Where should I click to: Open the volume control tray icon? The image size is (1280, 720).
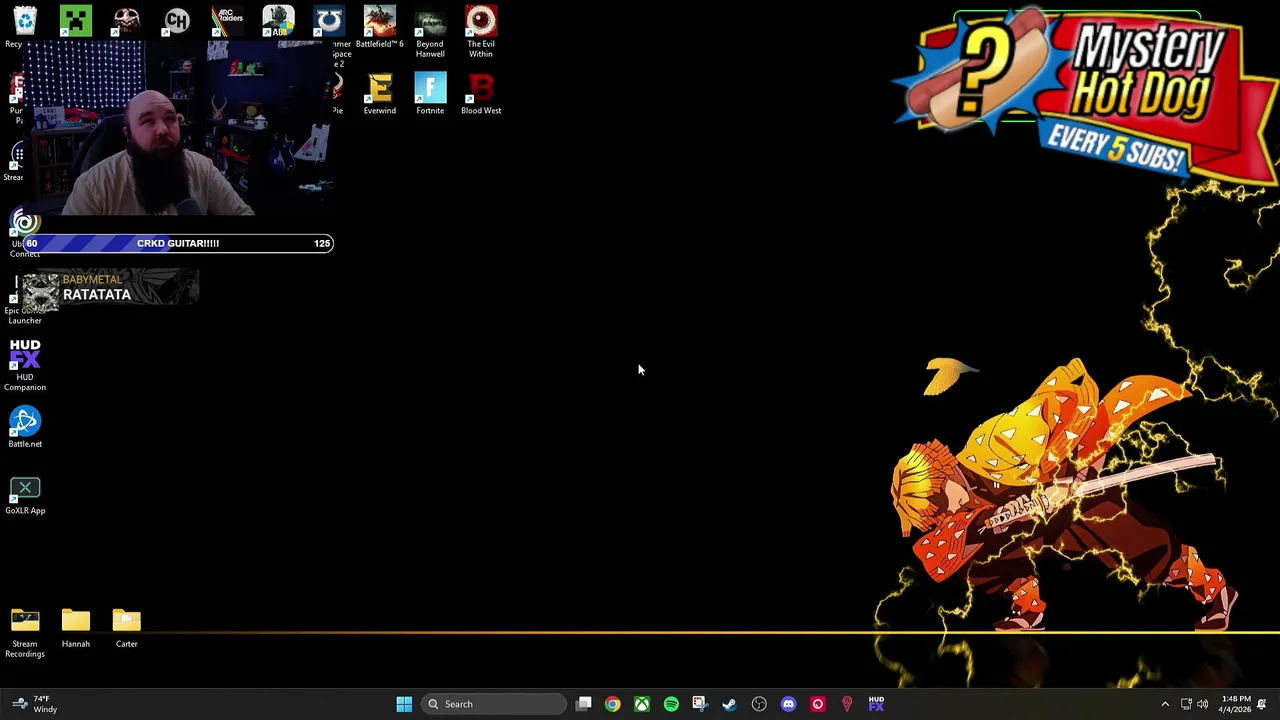1203,704
